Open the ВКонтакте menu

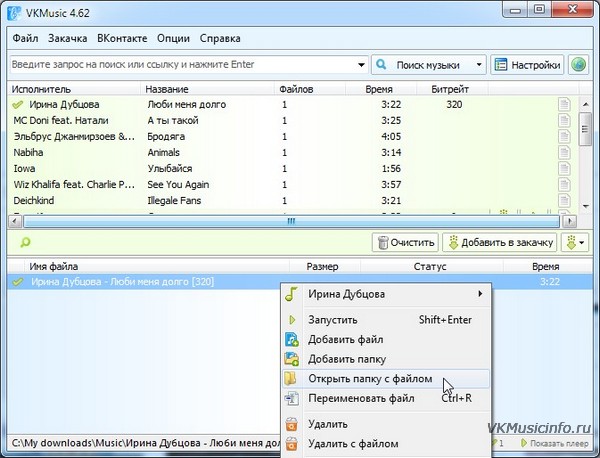(x=122, y=38)
